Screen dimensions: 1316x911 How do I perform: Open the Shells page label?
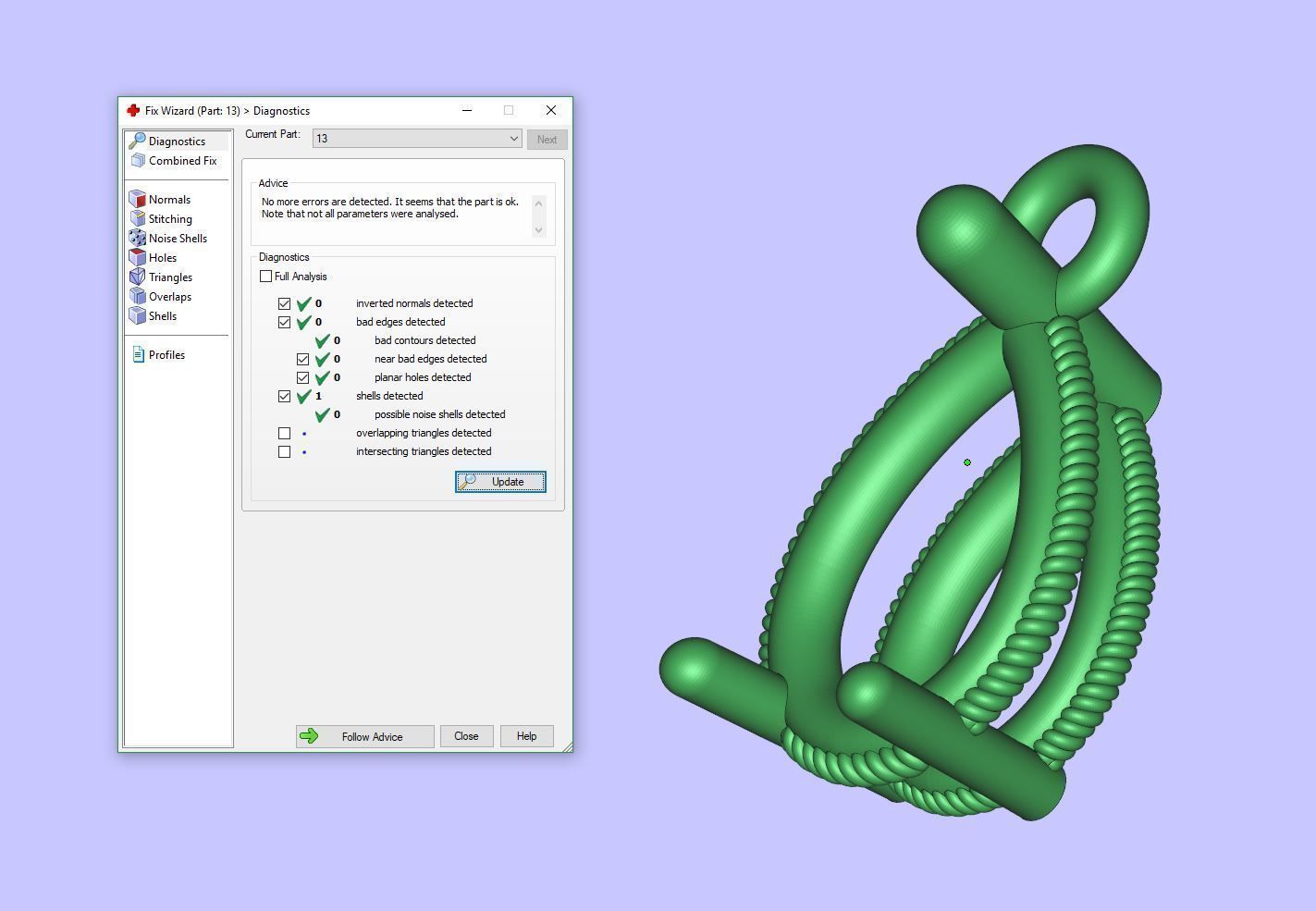163,316
